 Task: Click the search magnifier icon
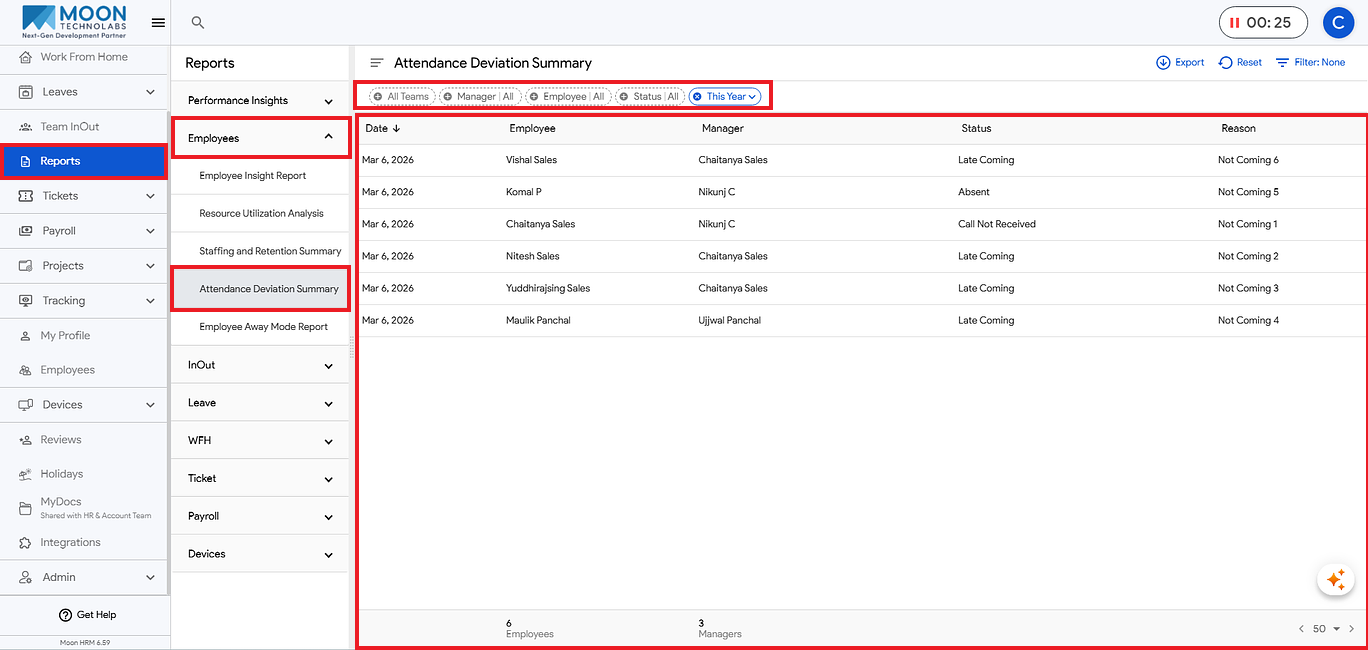tap(198, 22)
